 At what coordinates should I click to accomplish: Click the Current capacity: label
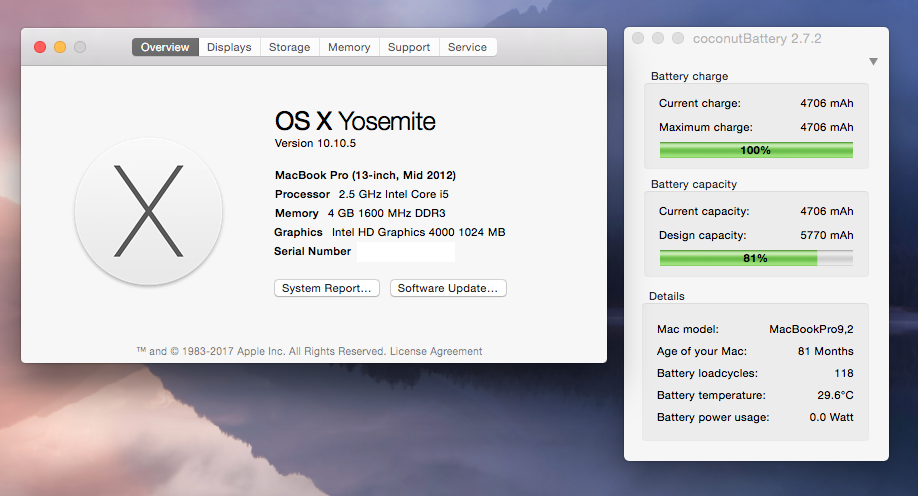click(704, 211)
